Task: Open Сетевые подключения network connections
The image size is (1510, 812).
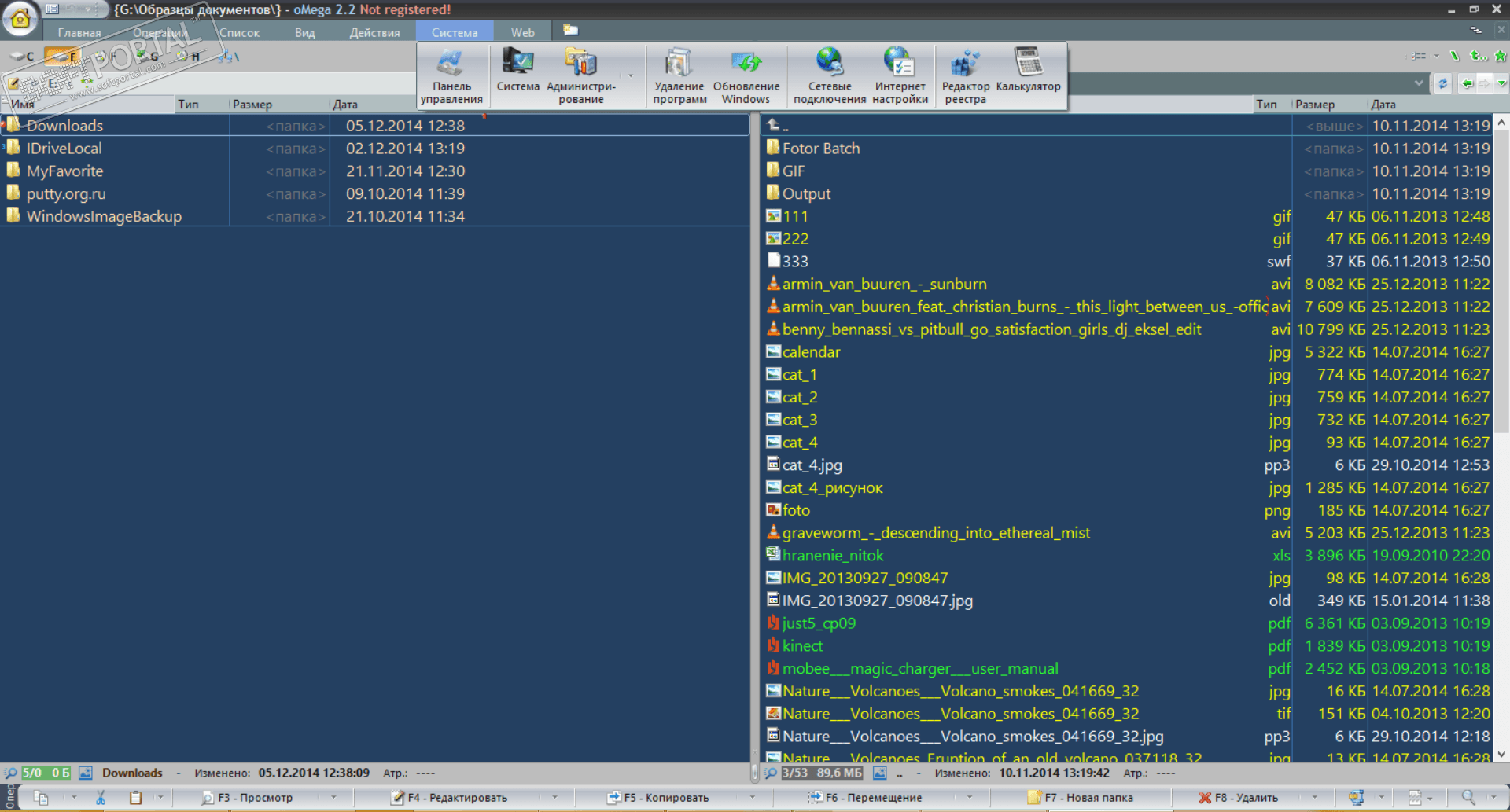Action: pyautogui.click(x=830, y=76)
